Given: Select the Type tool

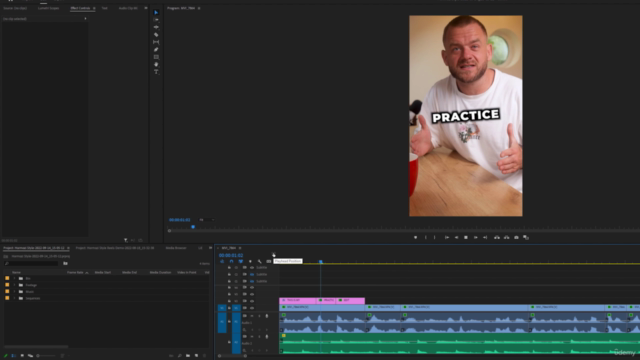Looking at the screenshot, I should pos(156,72).
